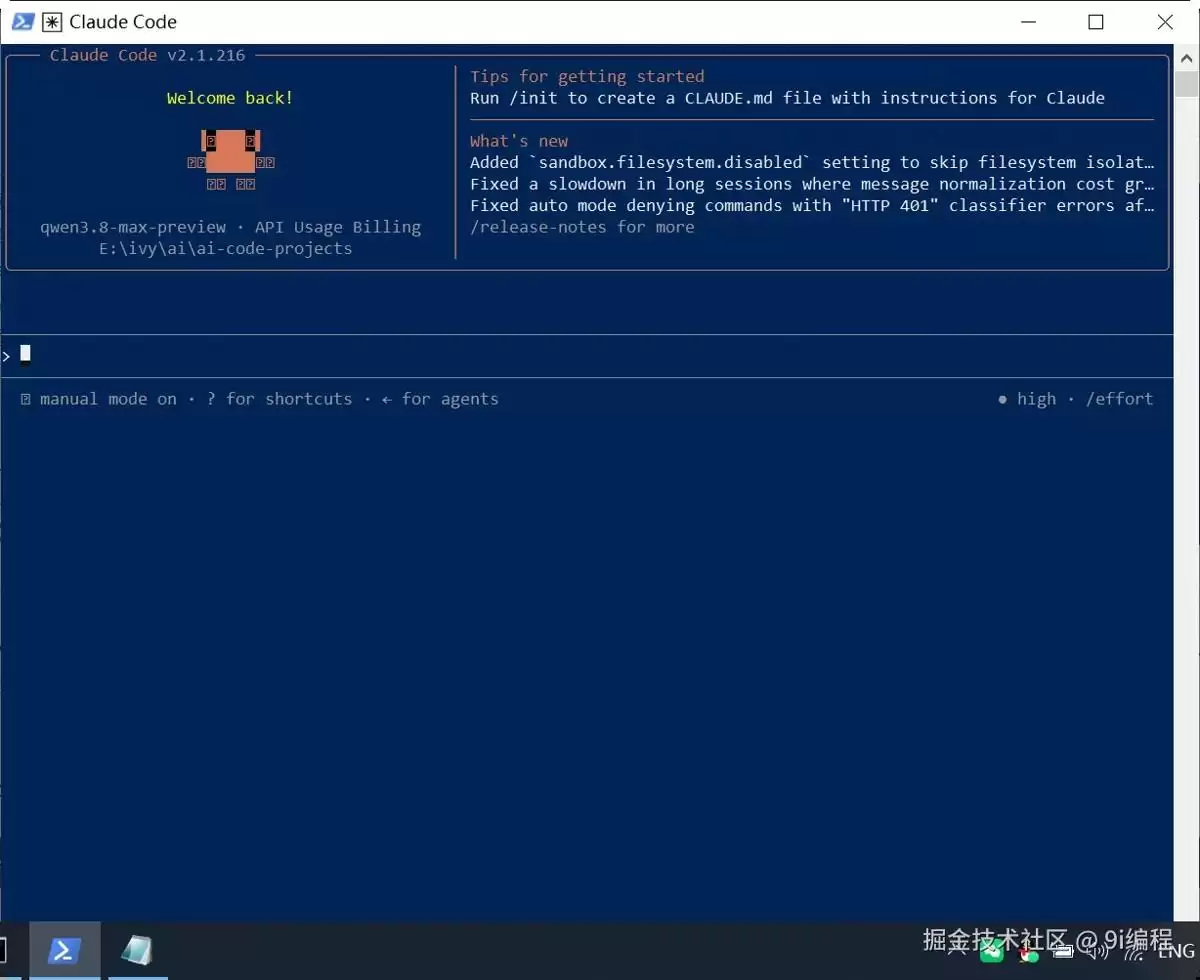Image resolution: width=1200 pixels, height=980 pixels.
Task: Click the /effort command hint
Action: 1119,399
